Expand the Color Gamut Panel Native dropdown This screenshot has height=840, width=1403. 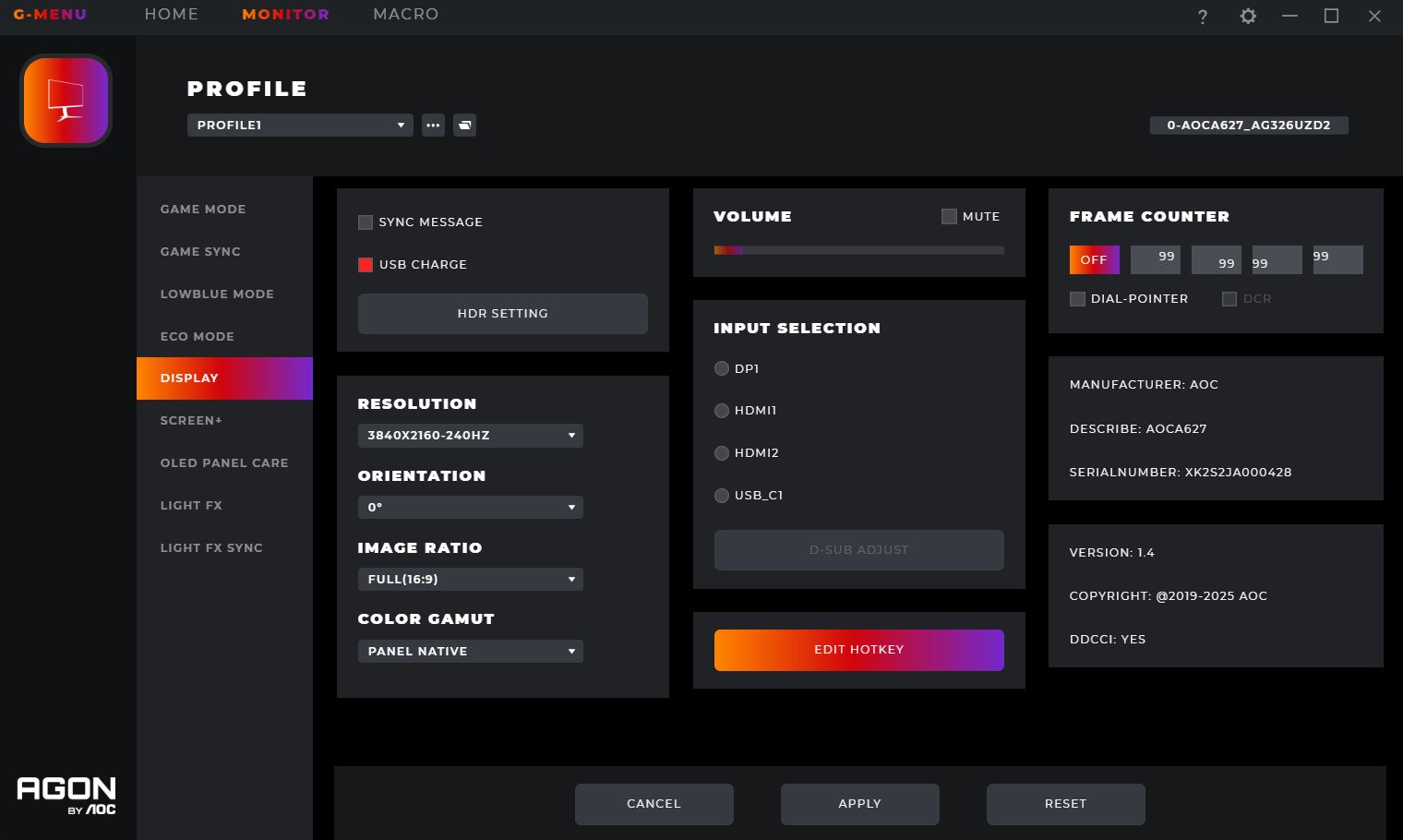click(470, 651)
